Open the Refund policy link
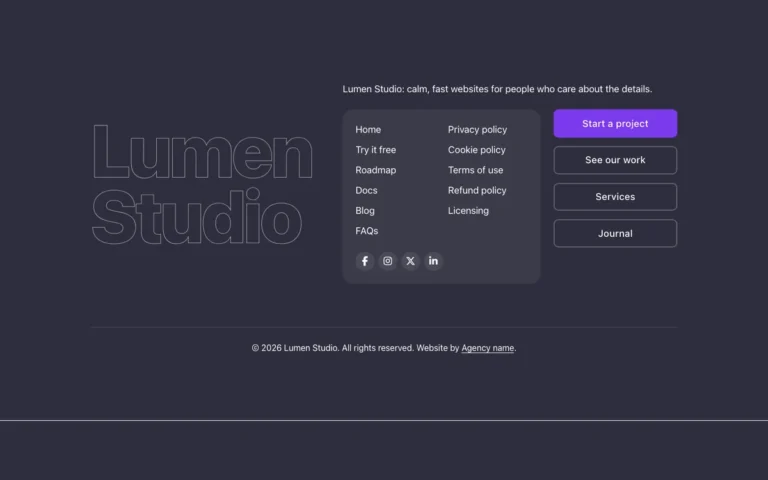Viewport: 768px width, 480px height. point(477,190)
